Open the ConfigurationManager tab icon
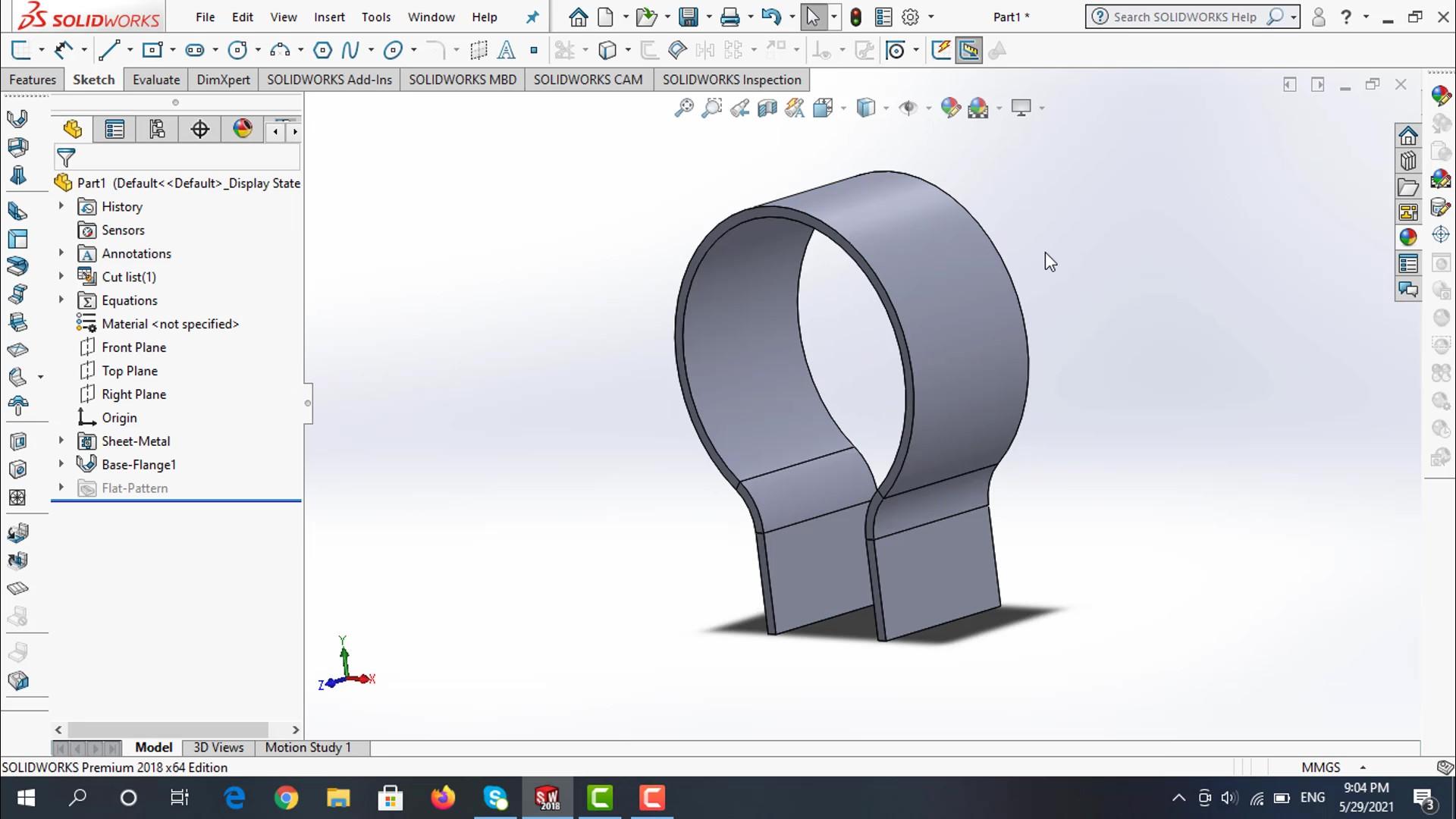1456x819 pixels. (x=157, y=130)
